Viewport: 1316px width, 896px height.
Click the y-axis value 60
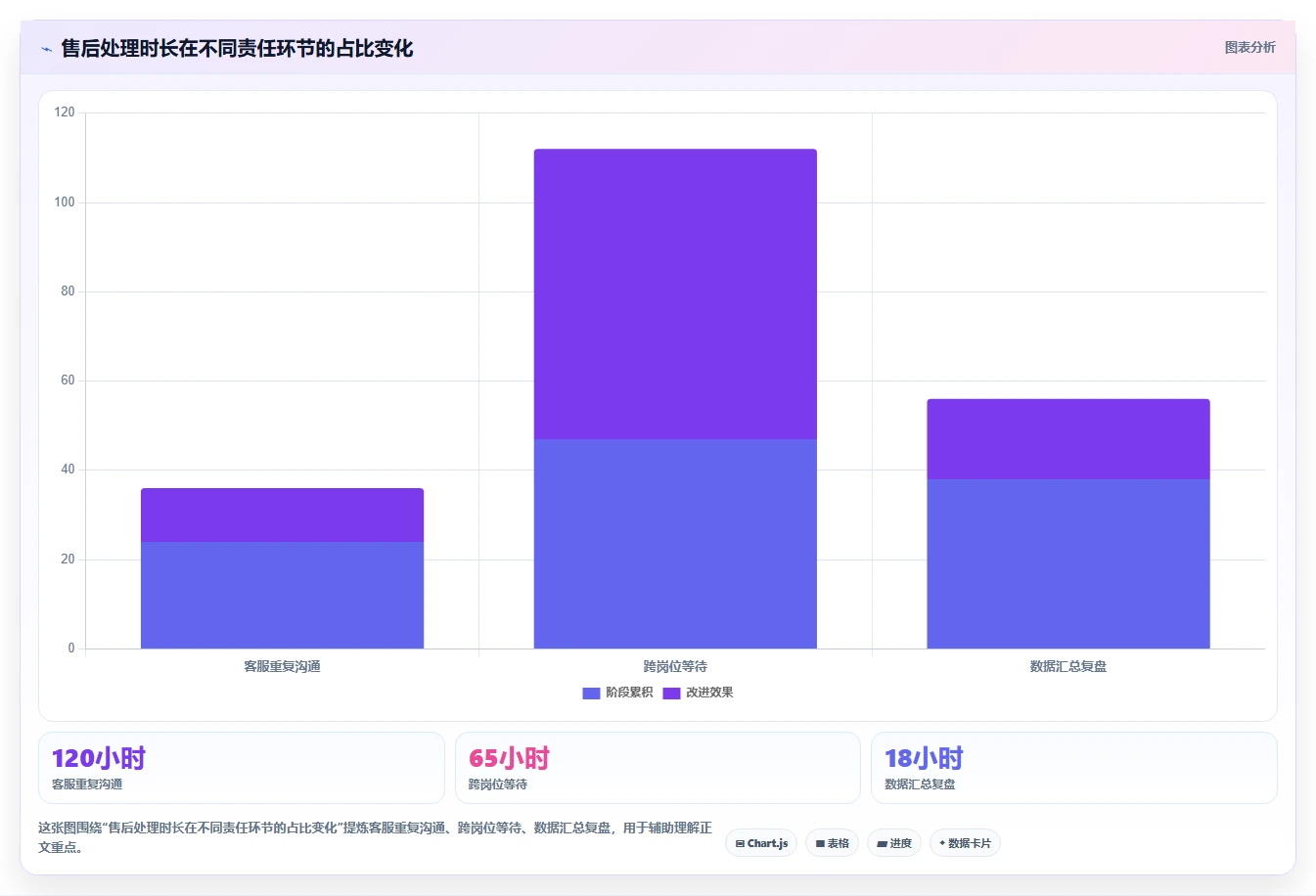[68, 381]
